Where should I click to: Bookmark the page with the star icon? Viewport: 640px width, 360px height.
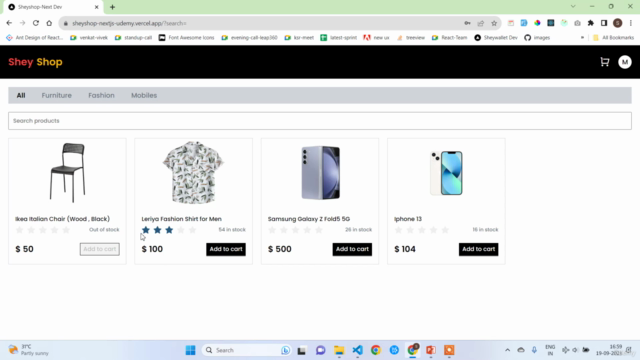[494, 23]
